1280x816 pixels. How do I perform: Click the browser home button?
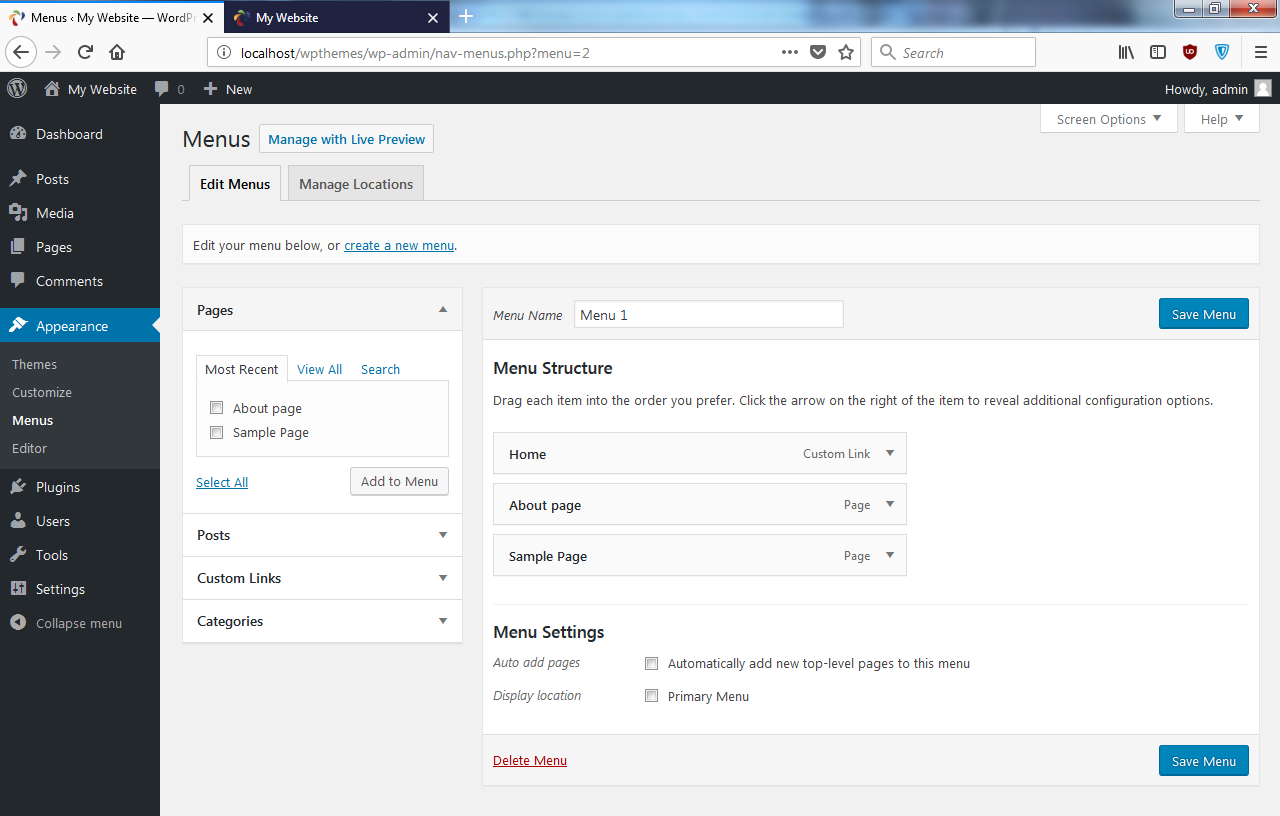tap(117, 53)
